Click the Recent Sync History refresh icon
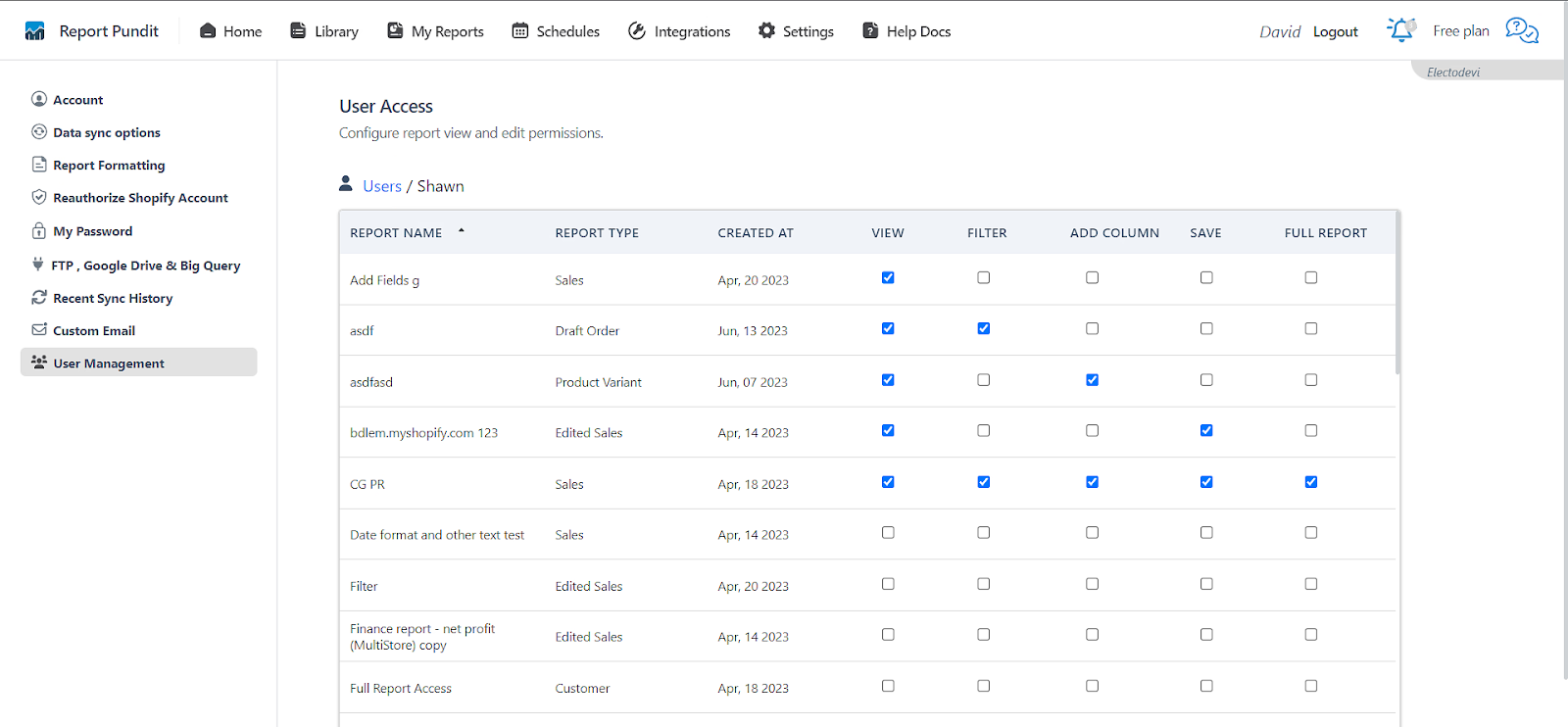 (39, 298)
